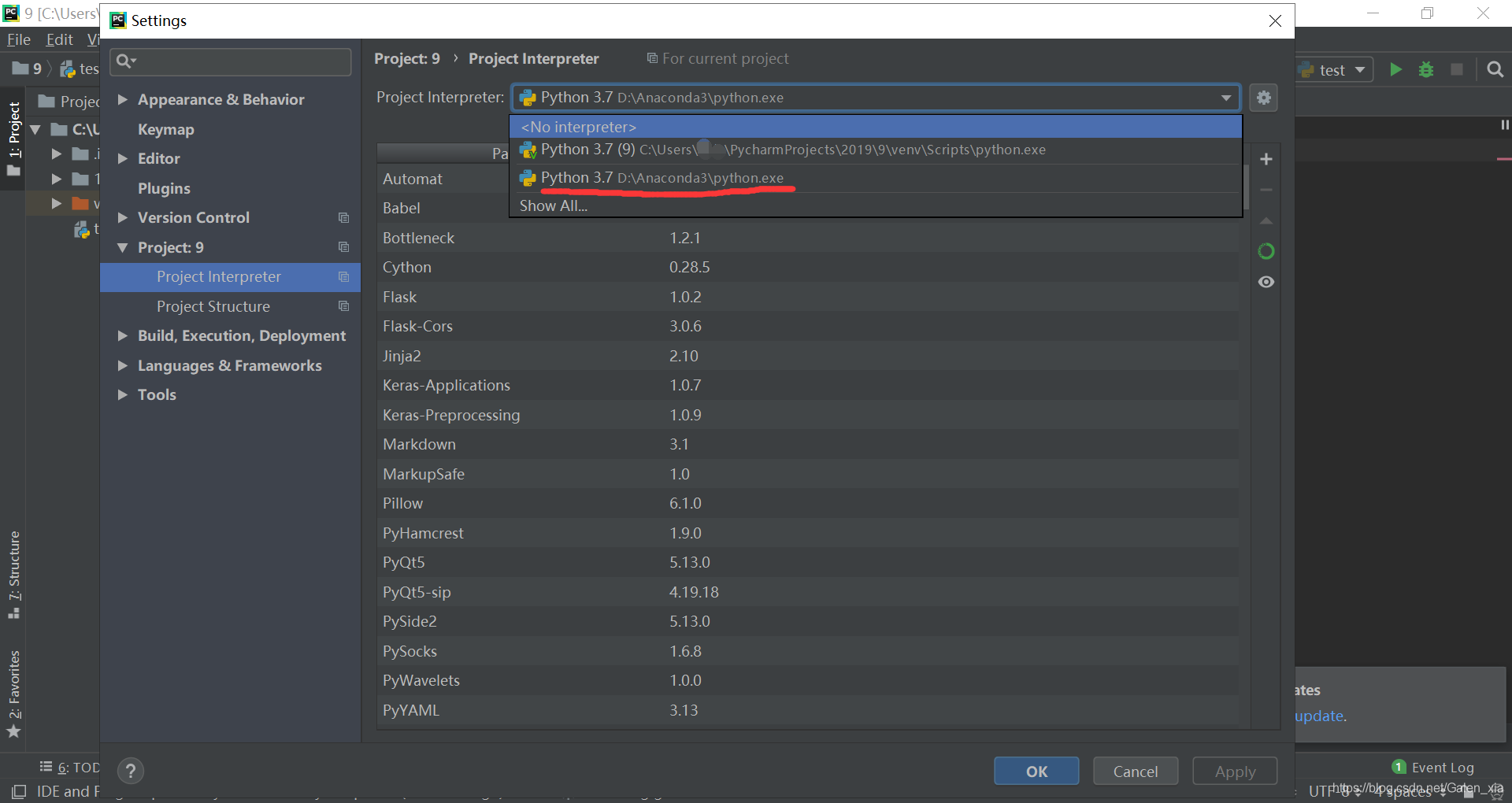Select Flask package row
The image size is (1512, 803).
tap(807, 297)
